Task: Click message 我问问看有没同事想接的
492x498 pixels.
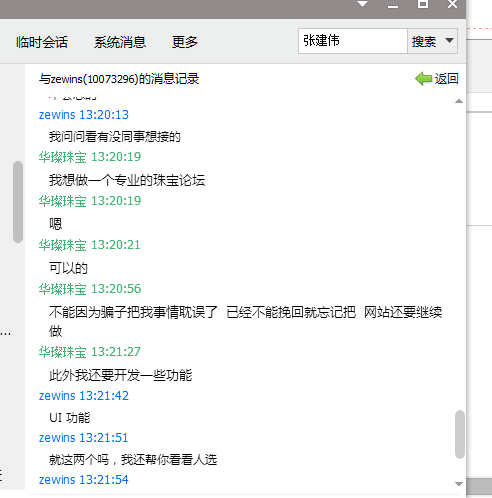Action: [x=115, y=136]
